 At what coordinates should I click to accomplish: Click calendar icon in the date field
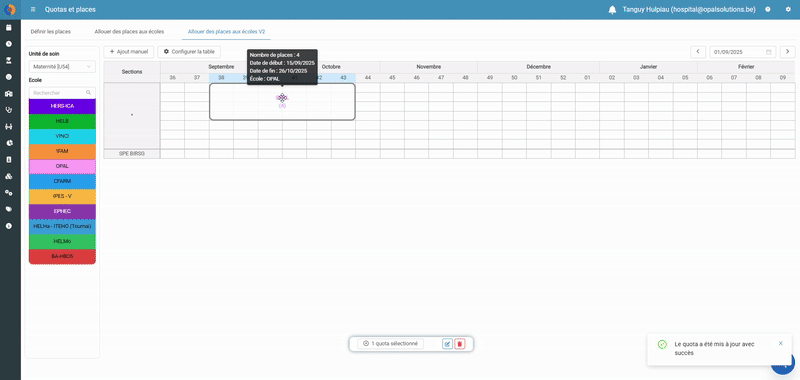(x=768, y=52)
